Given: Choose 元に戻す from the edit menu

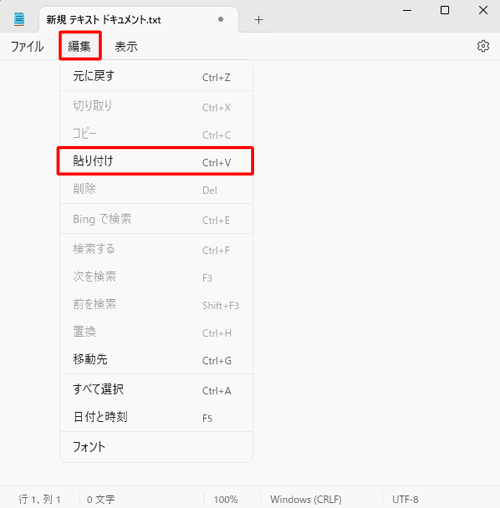Looking at the screenshot, I should click(x=156, y=76).
